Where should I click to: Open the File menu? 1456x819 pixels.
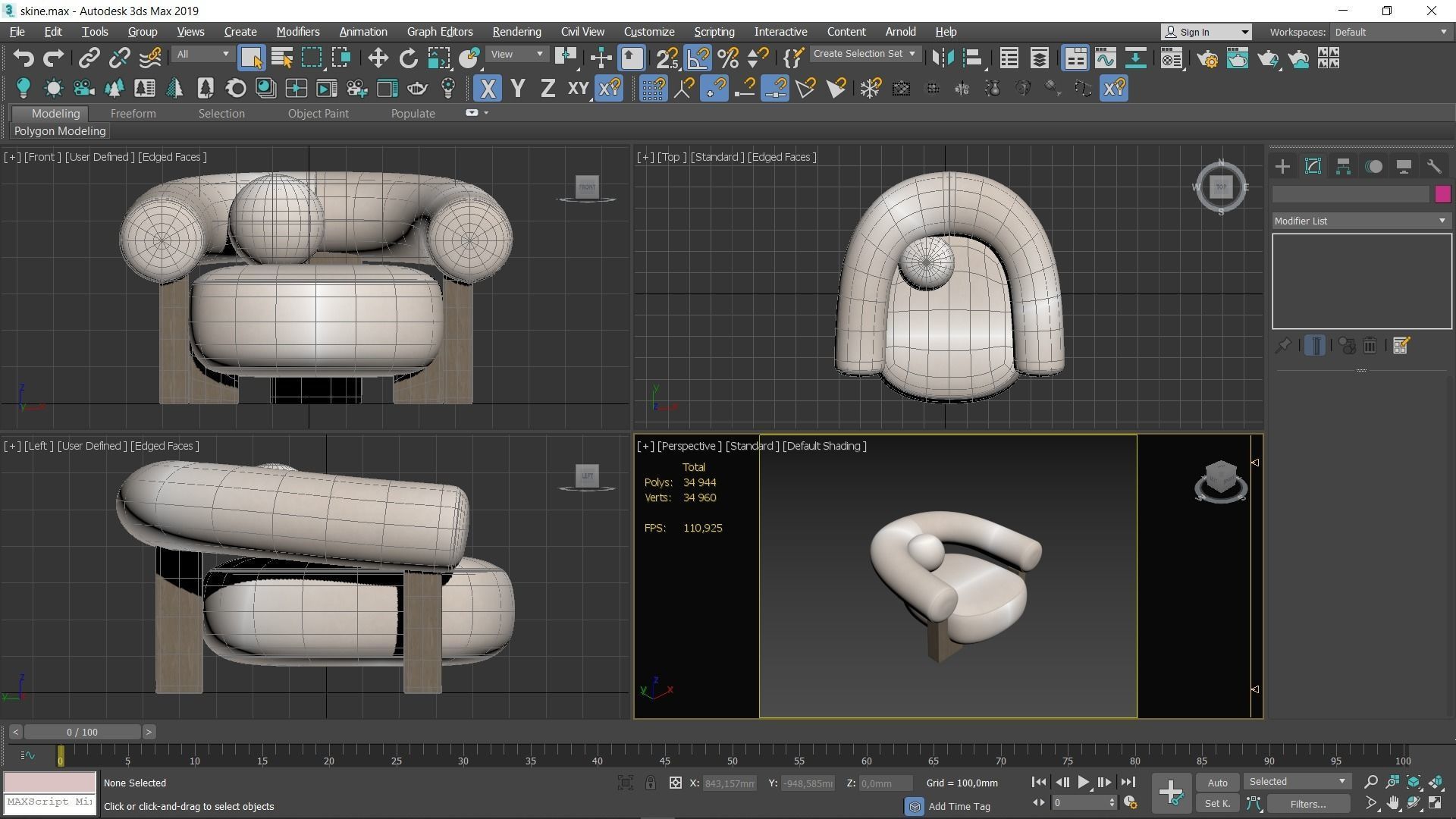[x=17, y=32]
